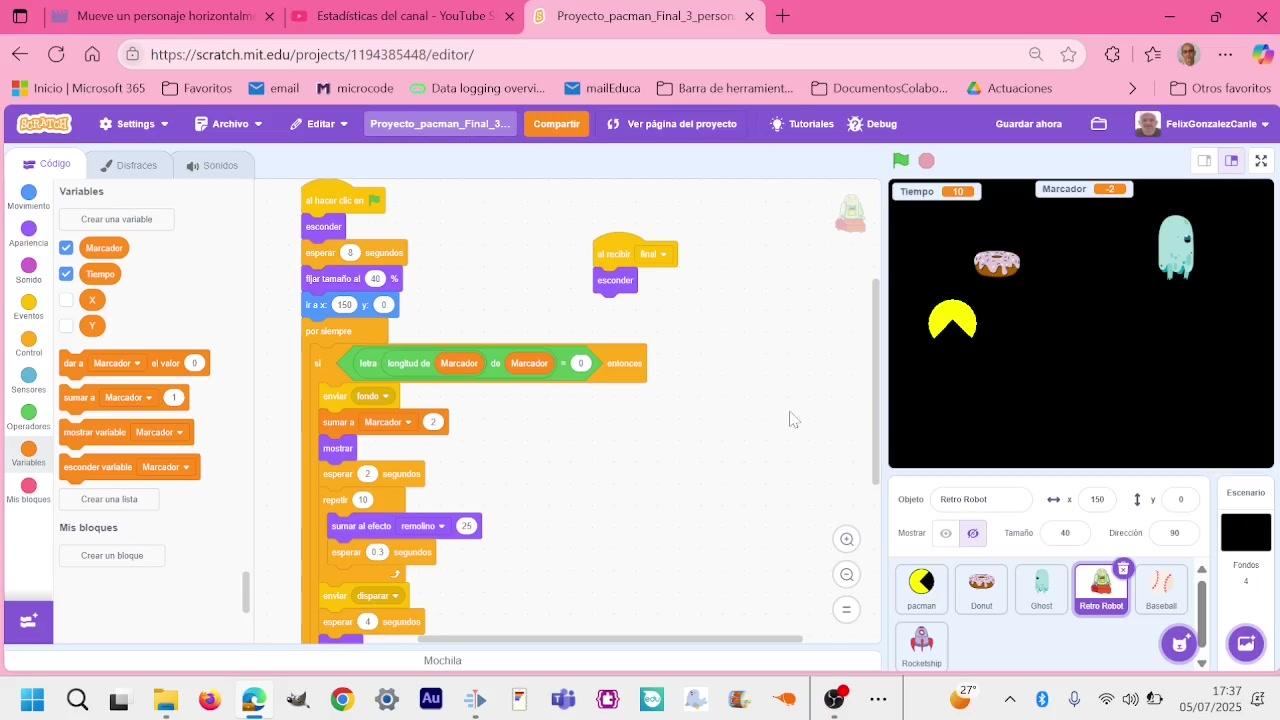Select the Sensores block category
Image resolution: width=1280 pixels, height=720 pixels.
(29, 381)
